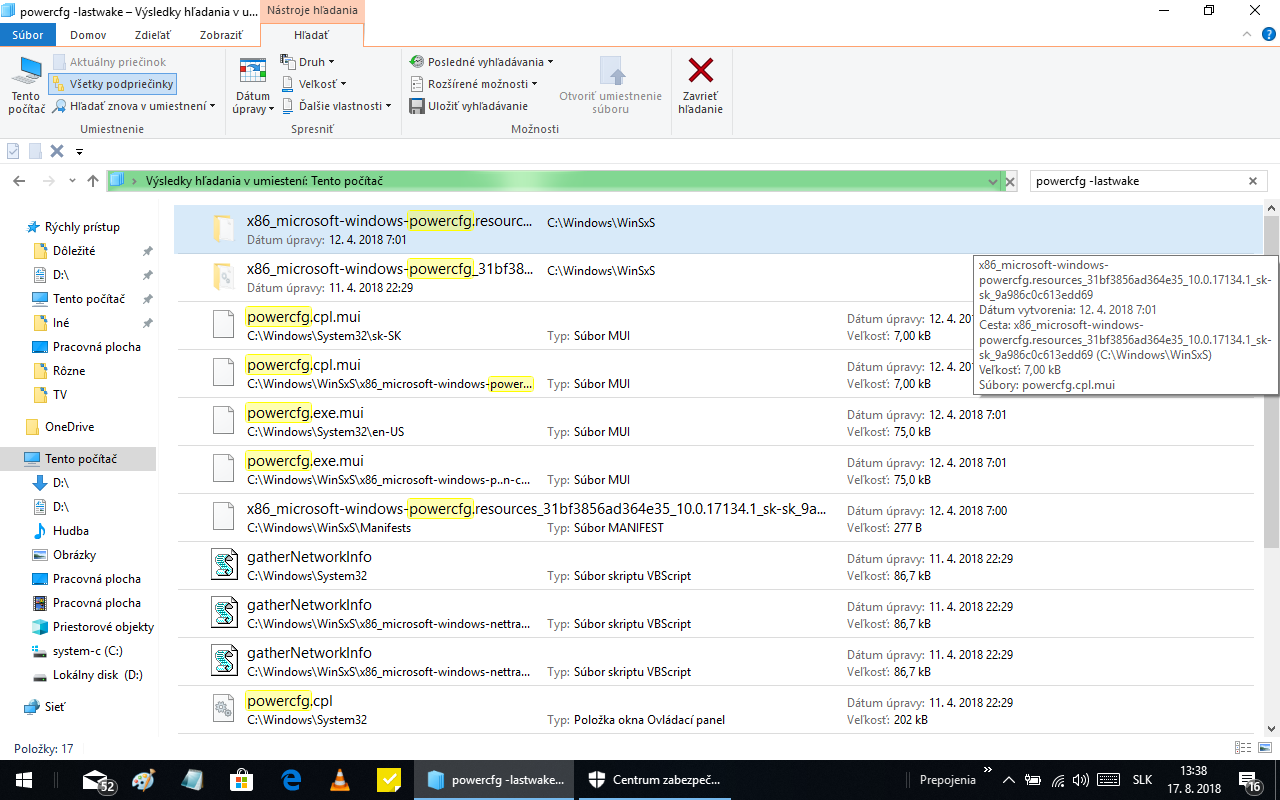Viewport: 1280px width, 800px height.
Task: Open the Posledné vyhľadávania dropdown
Action: click(x=482, y=62)
